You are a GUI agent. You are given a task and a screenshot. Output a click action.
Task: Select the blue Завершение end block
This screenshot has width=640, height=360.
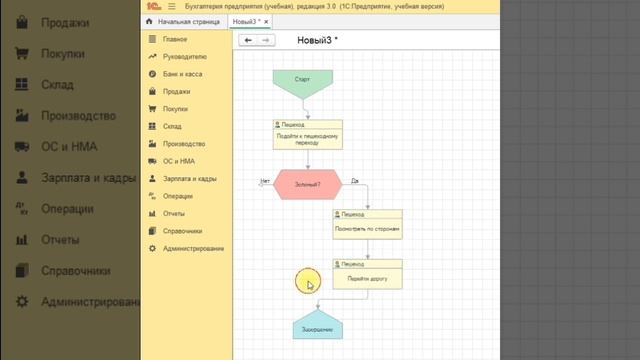[318, 324]
